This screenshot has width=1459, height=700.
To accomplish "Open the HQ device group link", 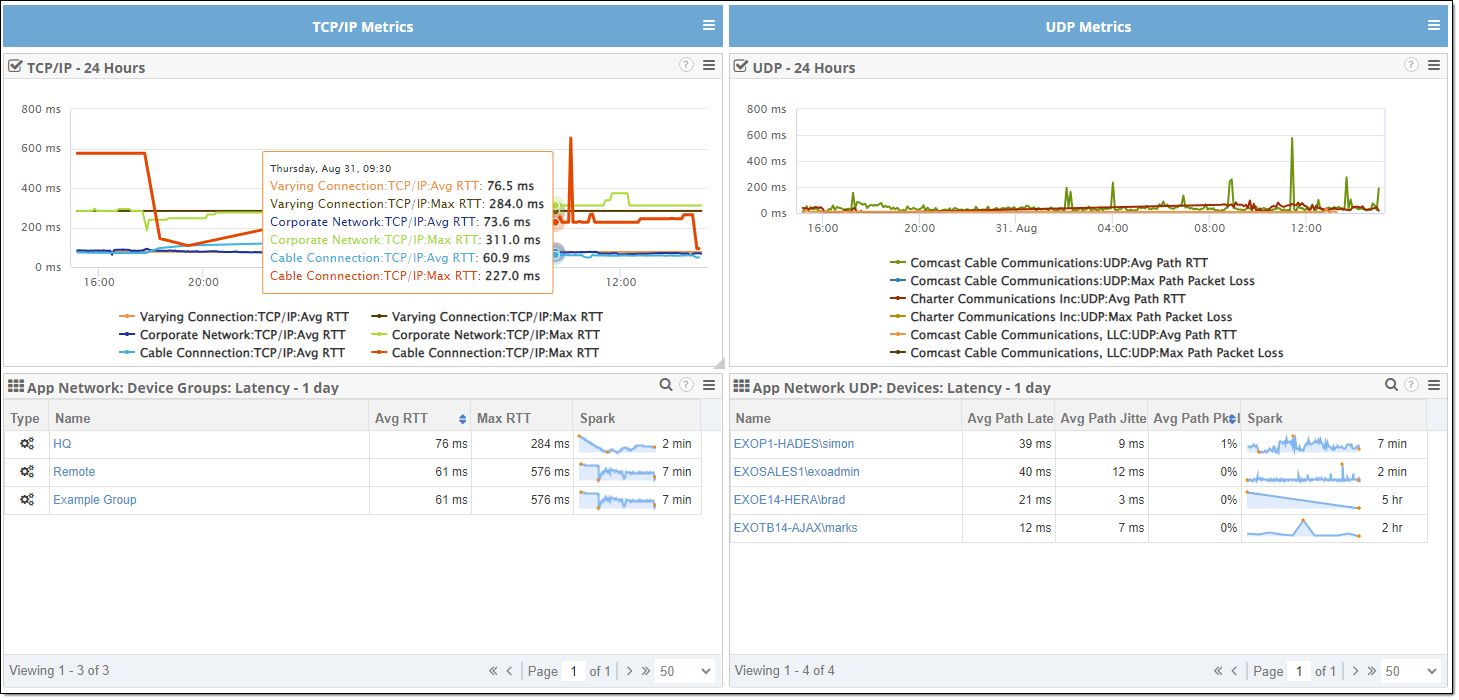I will [x=62, y=444].
